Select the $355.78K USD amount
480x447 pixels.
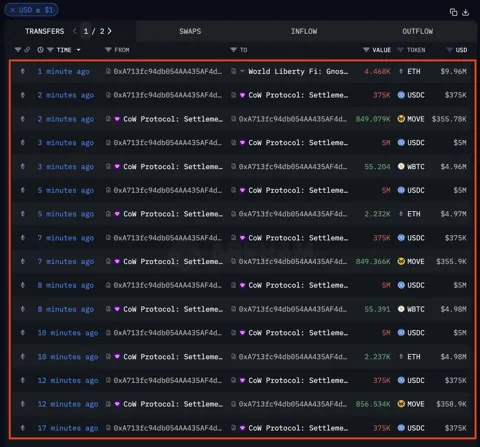[x=449, y=119]
